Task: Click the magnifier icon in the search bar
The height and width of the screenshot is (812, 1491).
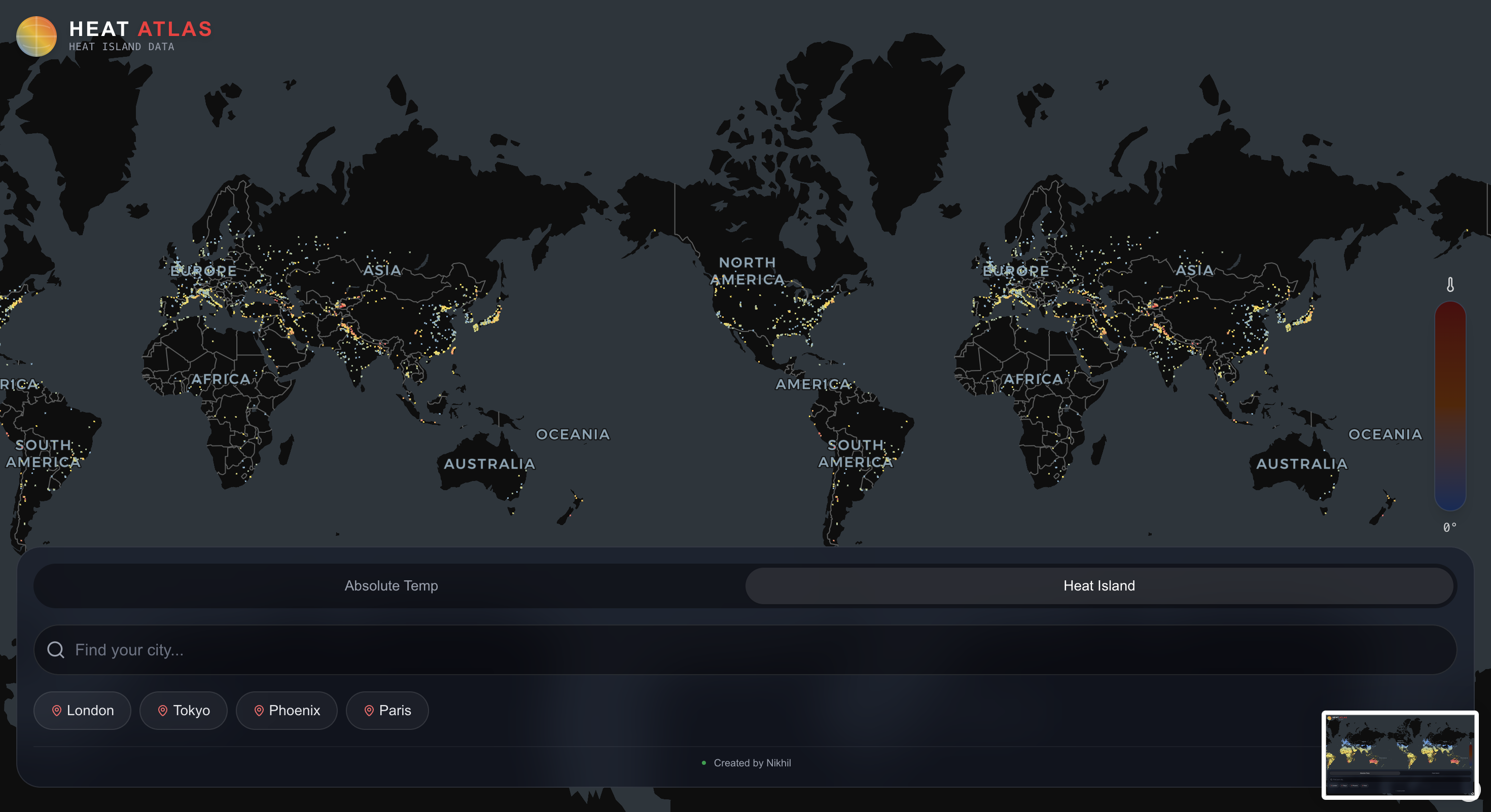Action: (x=56, y=649)
